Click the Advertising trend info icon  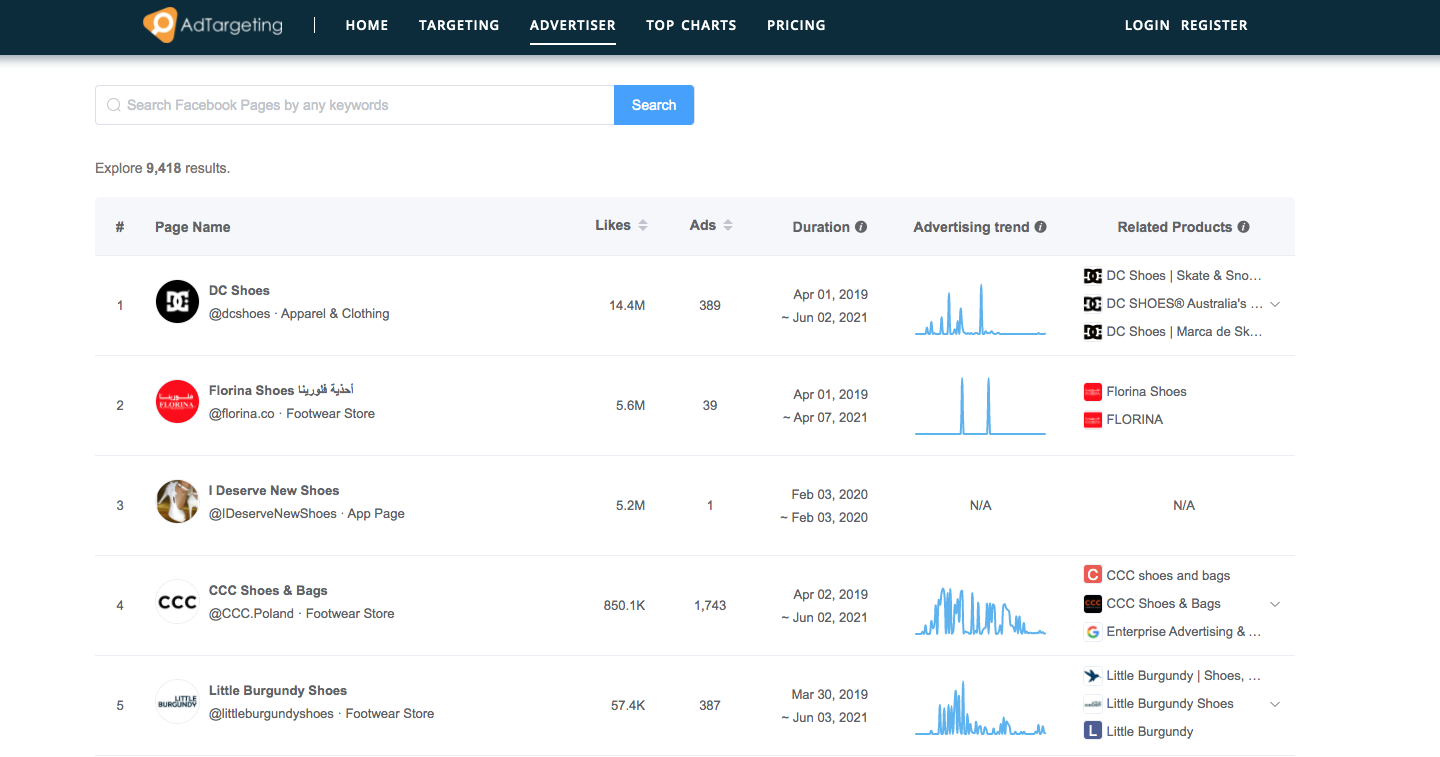[1040, 227]
